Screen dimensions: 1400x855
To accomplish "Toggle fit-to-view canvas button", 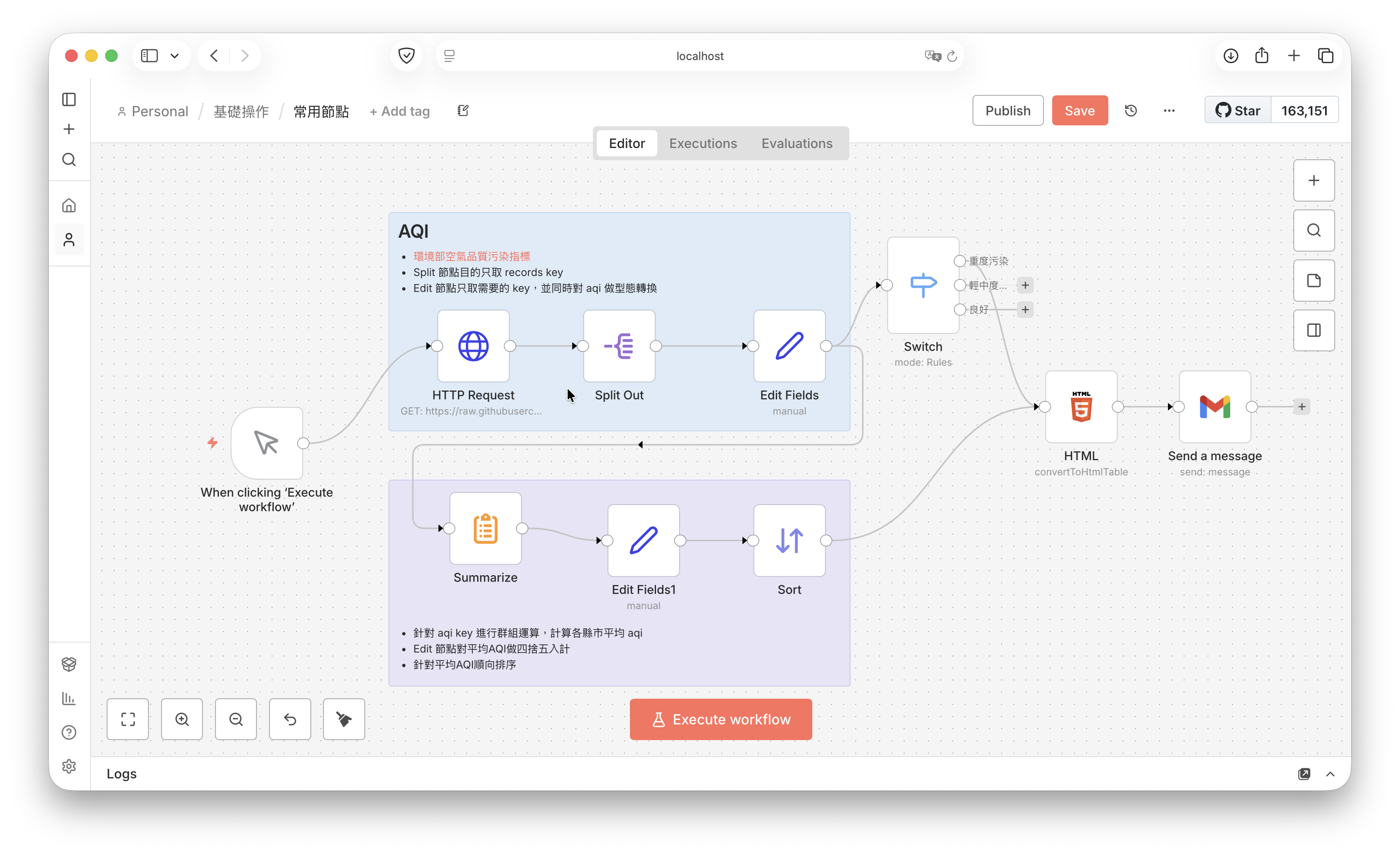I will (128, 719).
